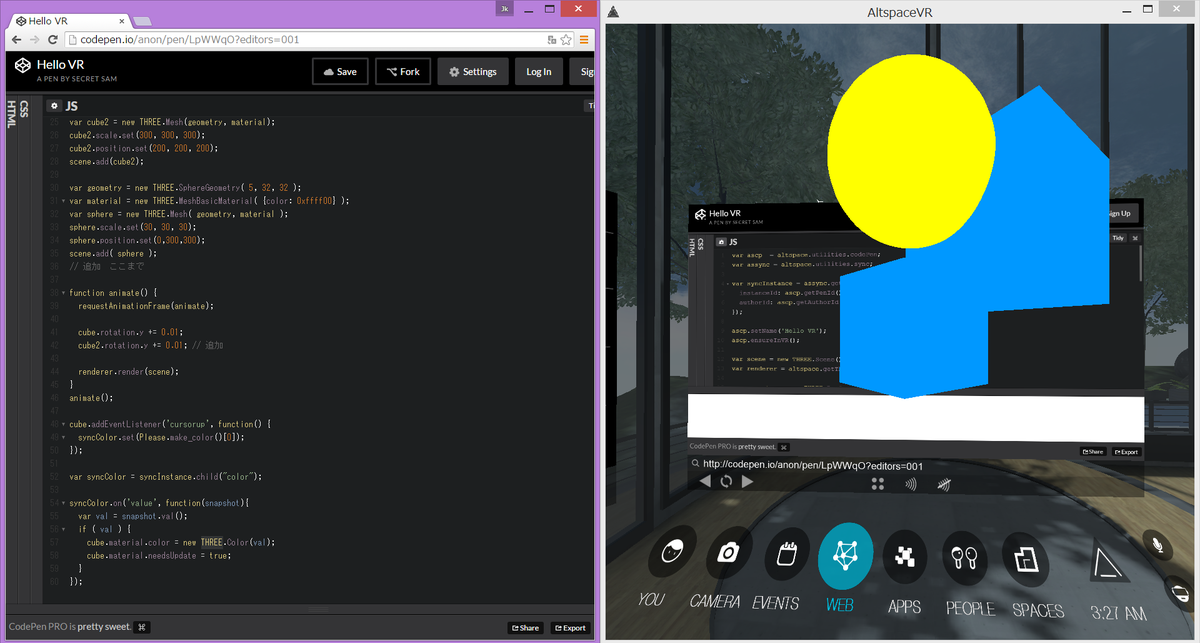Click the Export button in Chrome CodePen footer

[x=570, y=628]
